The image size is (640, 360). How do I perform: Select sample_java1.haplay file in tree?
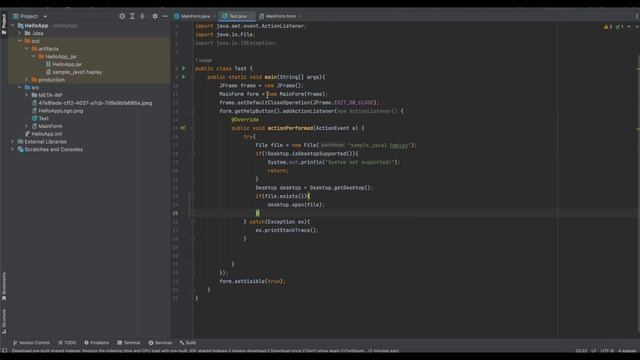77,72
